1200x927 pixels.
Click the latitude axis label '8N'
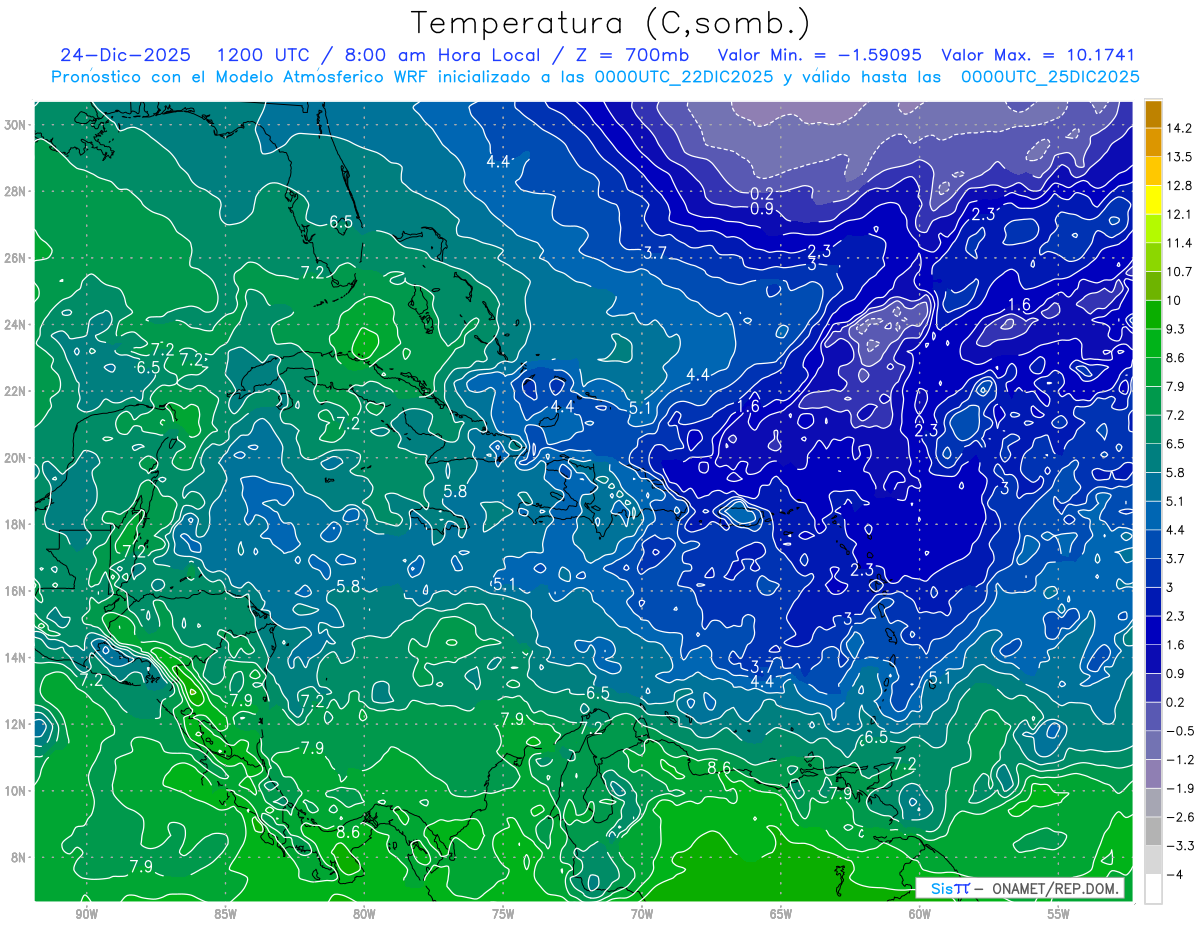coord(20,857)
